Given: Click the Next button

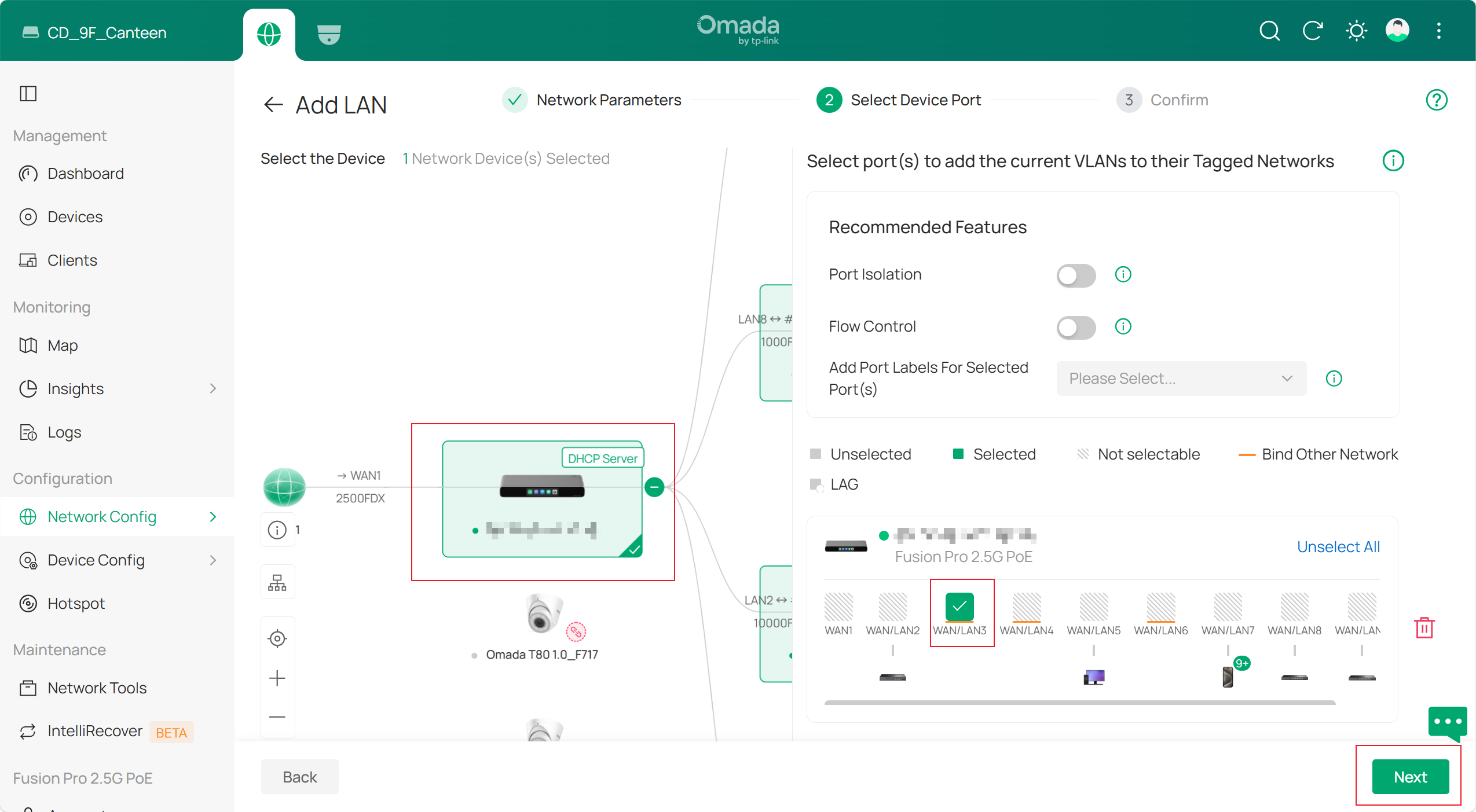Looking at the screenshot, I should (1410, 777).
